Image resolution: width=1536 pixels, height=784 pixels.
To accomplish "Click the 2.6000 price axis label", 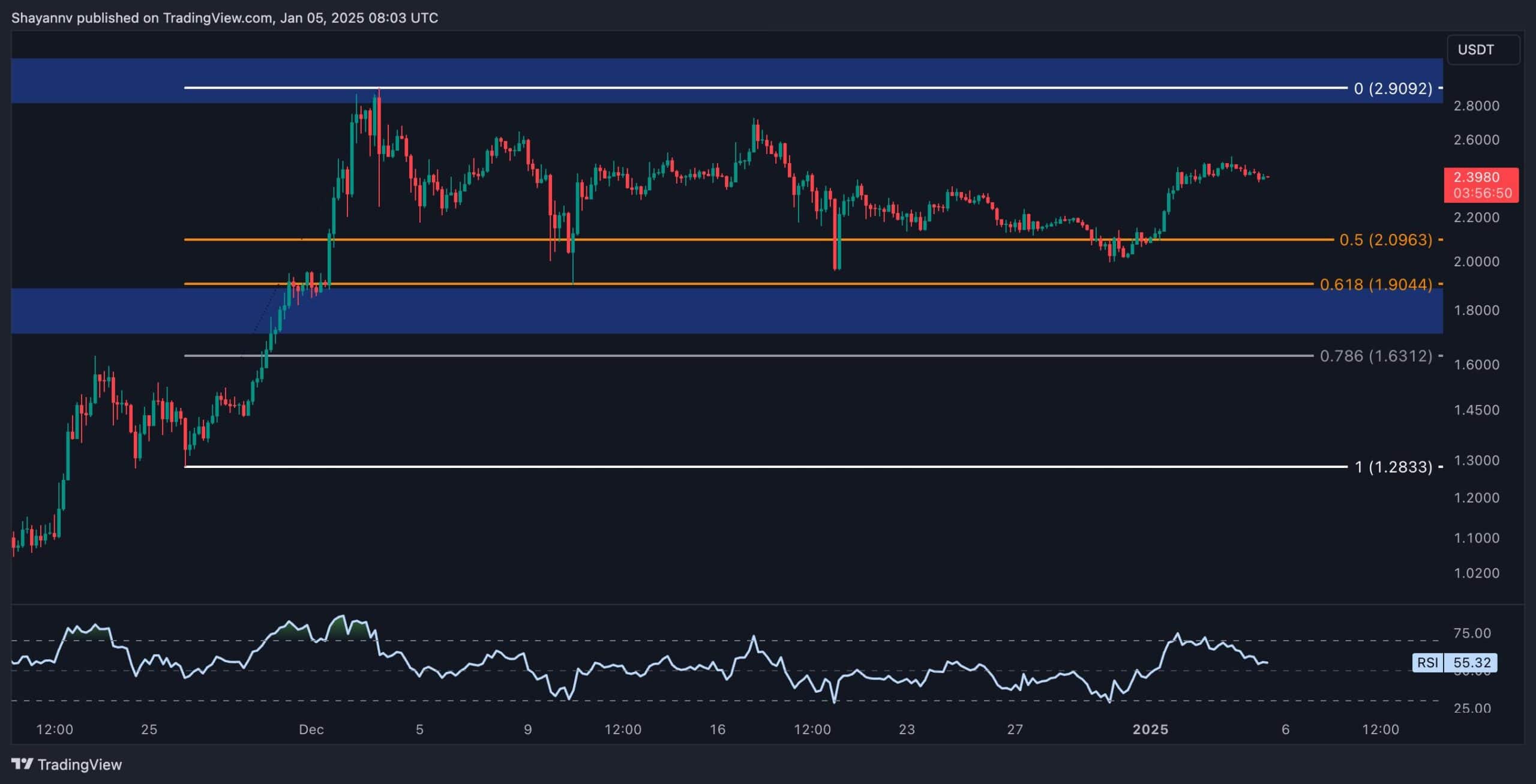I will click(x=1477, y=140).
